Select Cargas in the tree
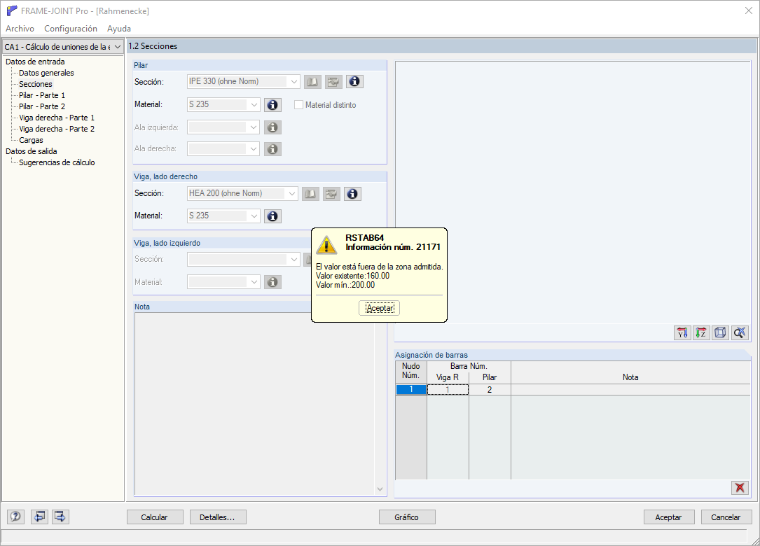This screenshot has height=546, width=760. pos(31,140)
